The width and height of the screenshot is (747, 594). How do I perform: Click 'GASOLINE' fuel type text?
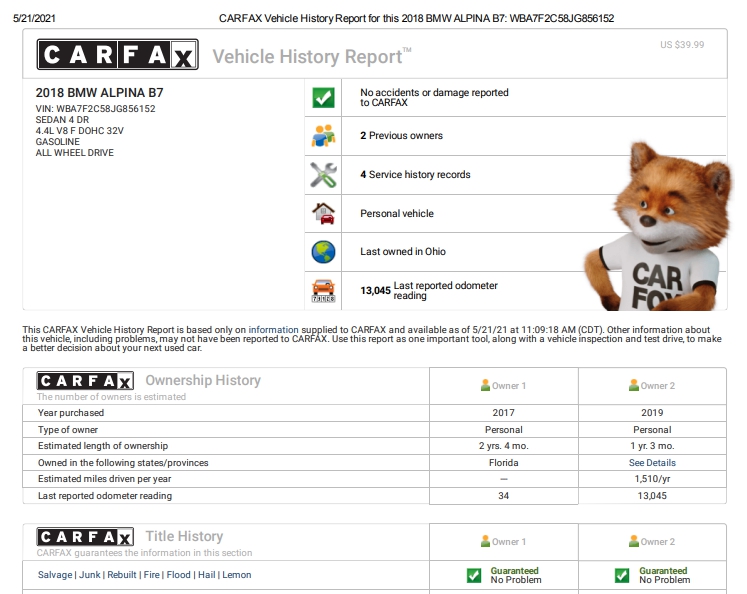[58, 141]
